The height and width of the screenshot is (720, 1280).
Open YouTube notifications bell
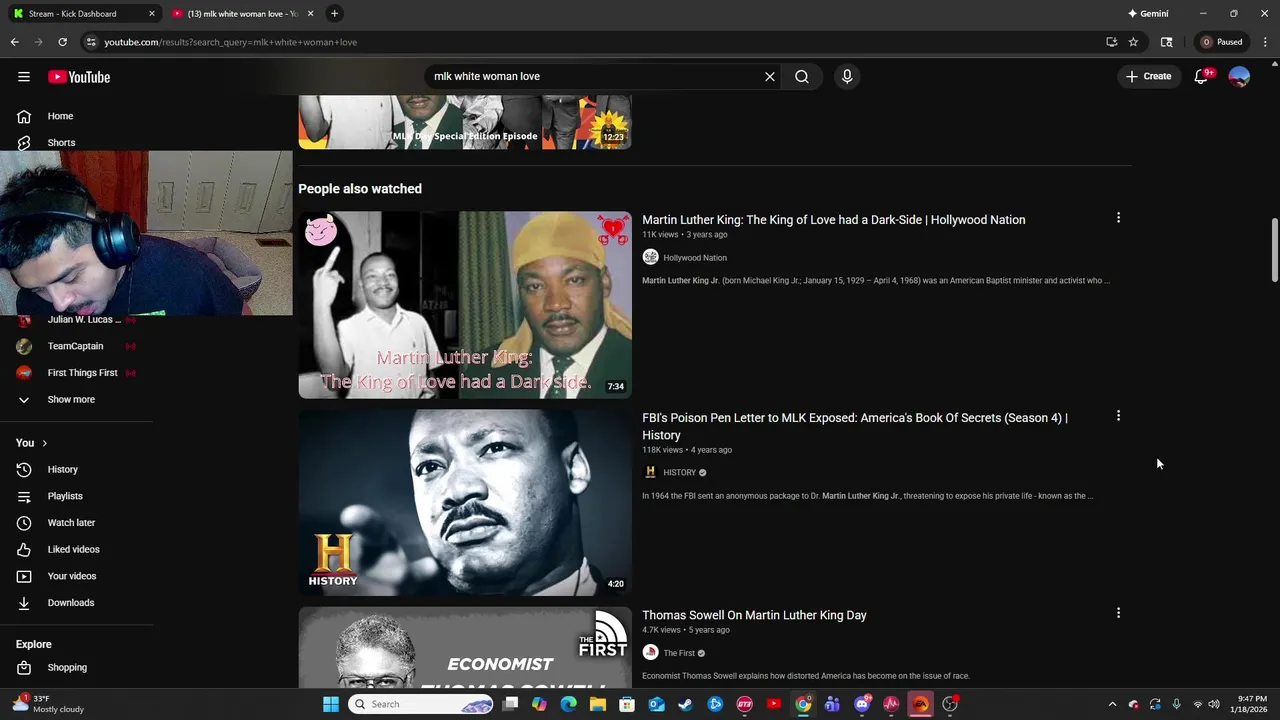1202,77
